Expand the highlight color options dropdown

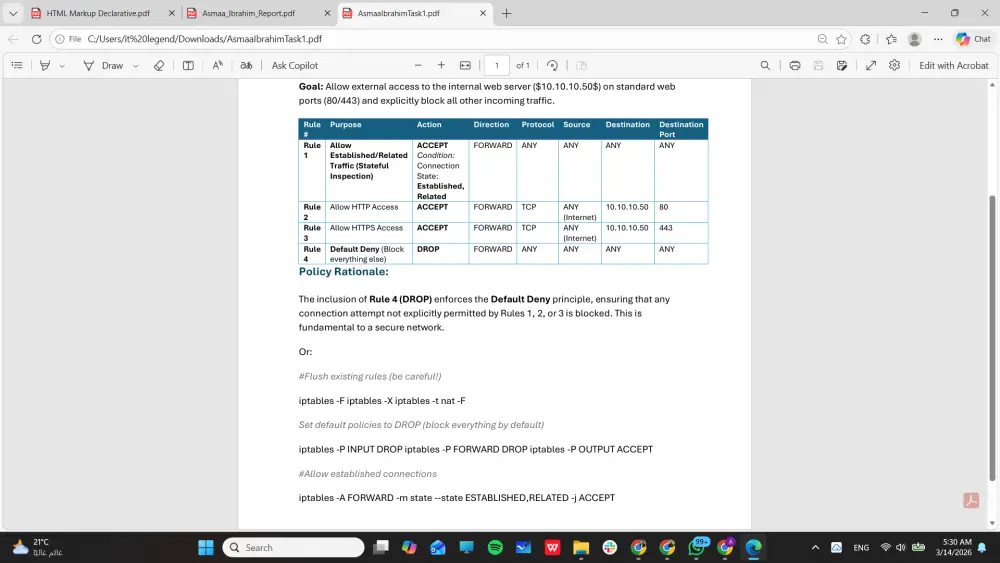[x=62, y=66]
